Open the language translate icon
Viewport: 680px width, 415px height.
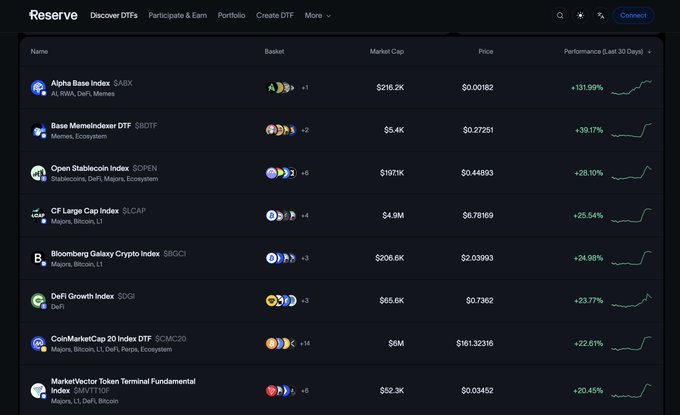pos(601,16)
